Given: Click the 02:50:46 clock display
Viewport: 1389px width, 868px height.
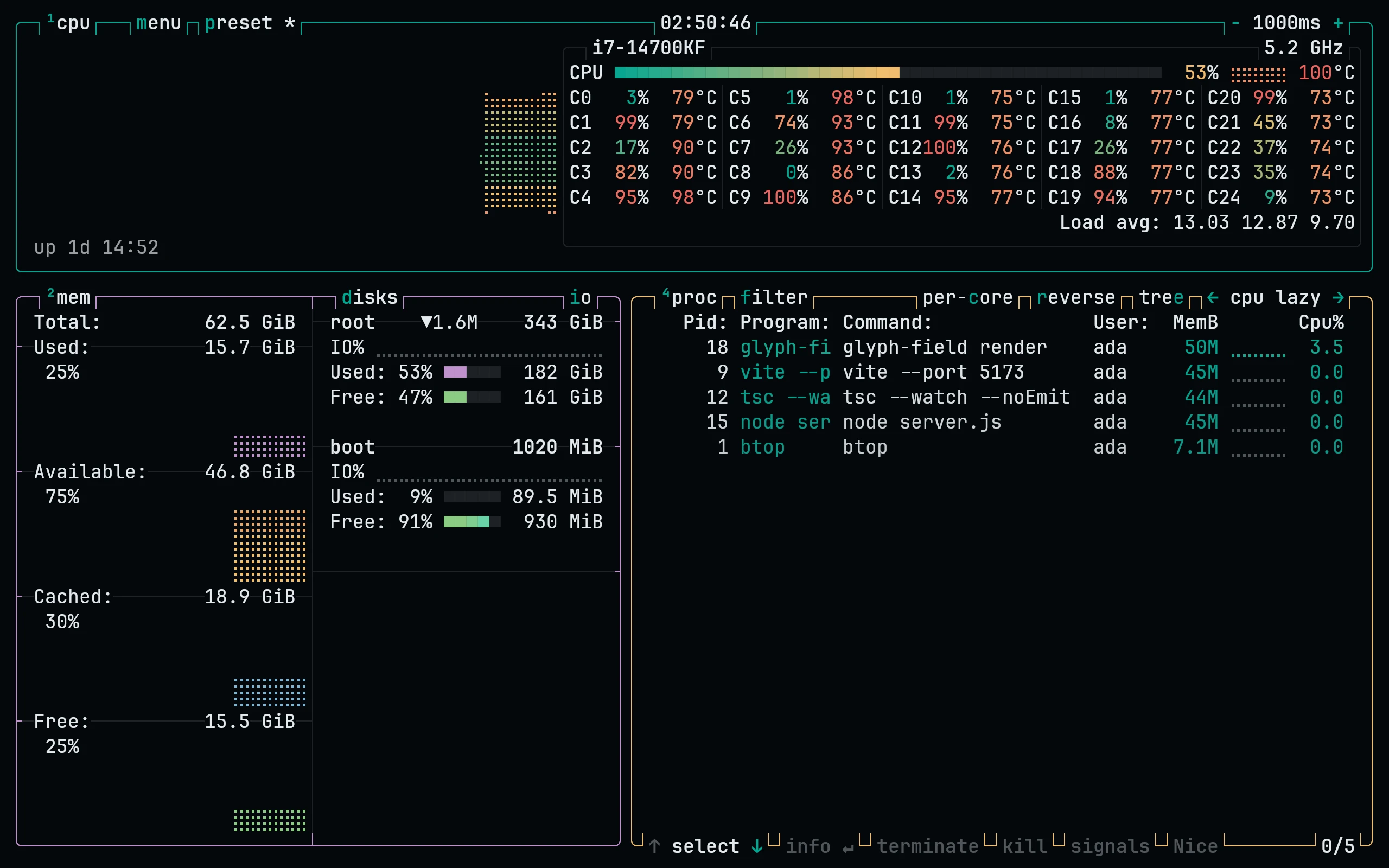Looking at the screenshot, I should [x=705, y=23].
